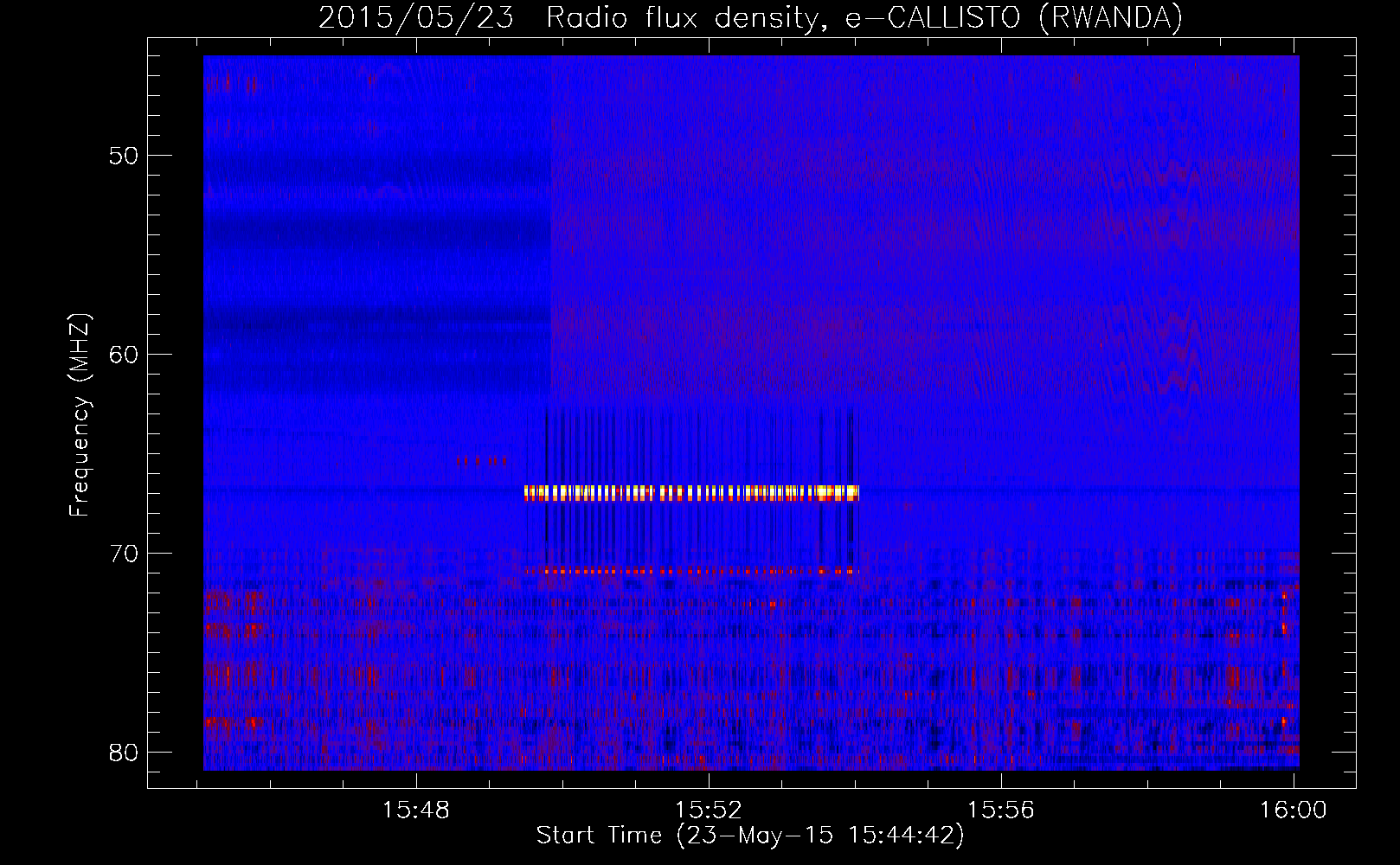Click the date "2015/05/23" in the title
Viewport: 1400px width, 865px height.
pos(416,18)
